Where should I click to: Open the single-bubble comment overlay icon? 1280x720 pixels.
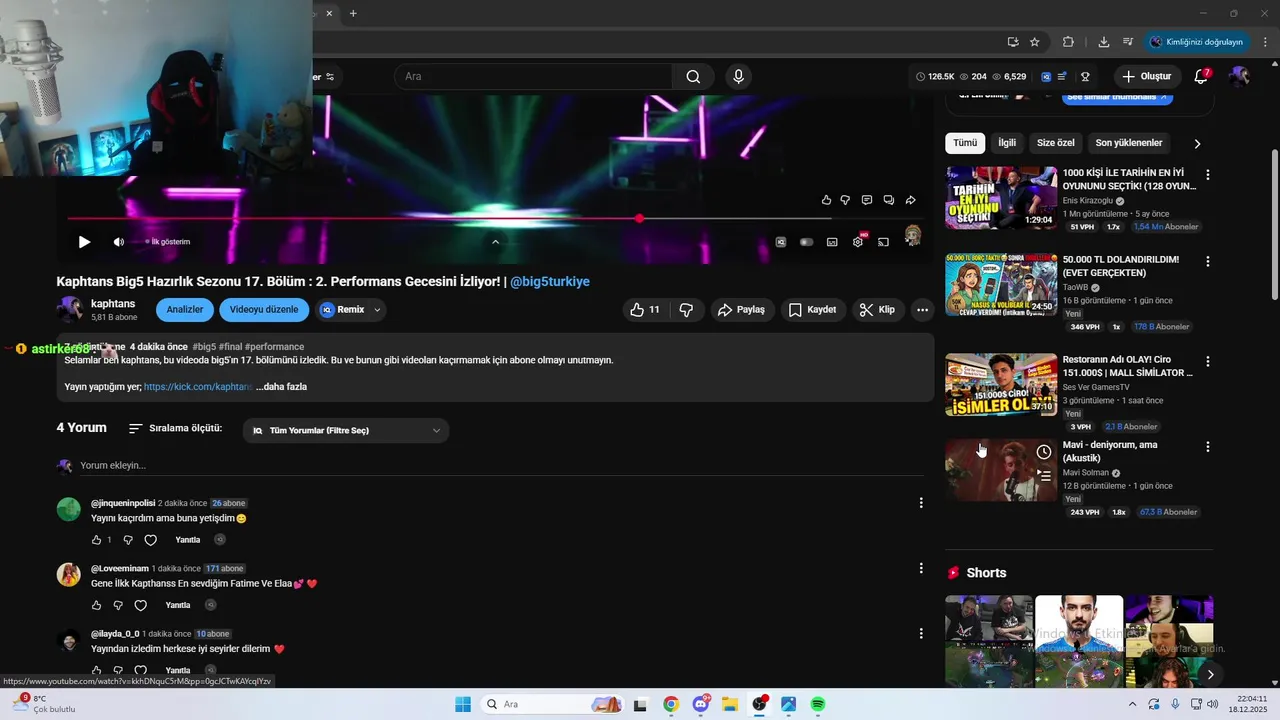867,200
